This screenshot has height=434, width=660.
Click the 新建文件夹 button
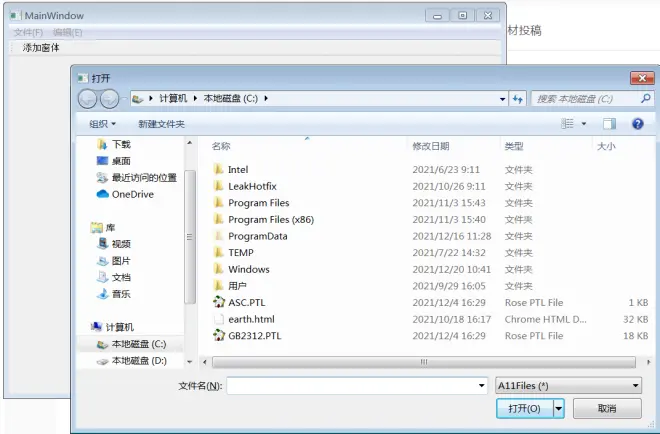162,124
